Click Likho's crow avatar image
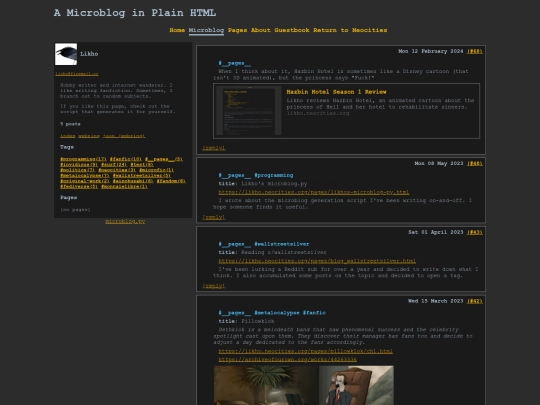Viewport: 540px width, 405px height. click(x=66, y=54)
